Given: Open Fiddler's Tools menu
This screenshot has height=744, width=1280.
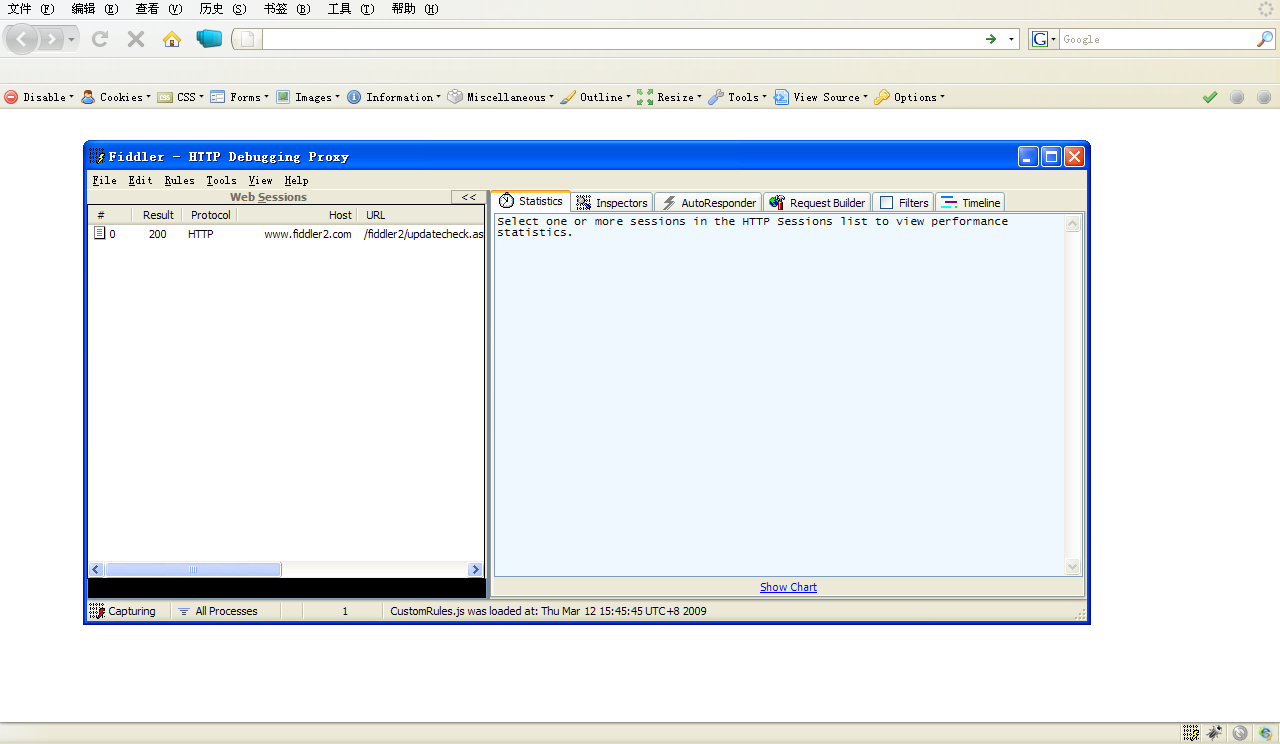Looking at the screenshot, I should (222, 181).
